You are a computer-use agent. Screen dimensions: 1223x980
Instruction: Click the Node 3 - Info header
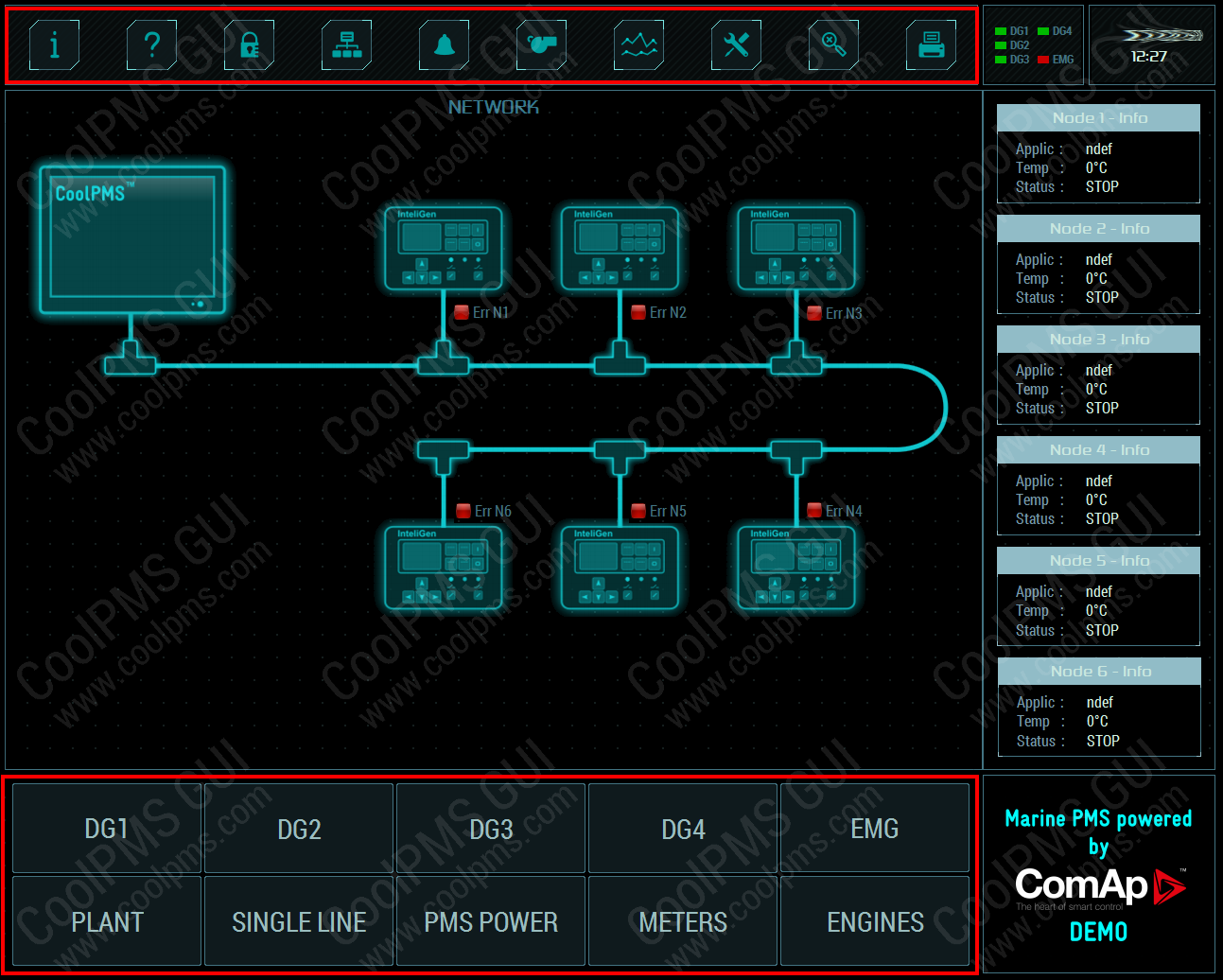click(x=1099, y=340)
